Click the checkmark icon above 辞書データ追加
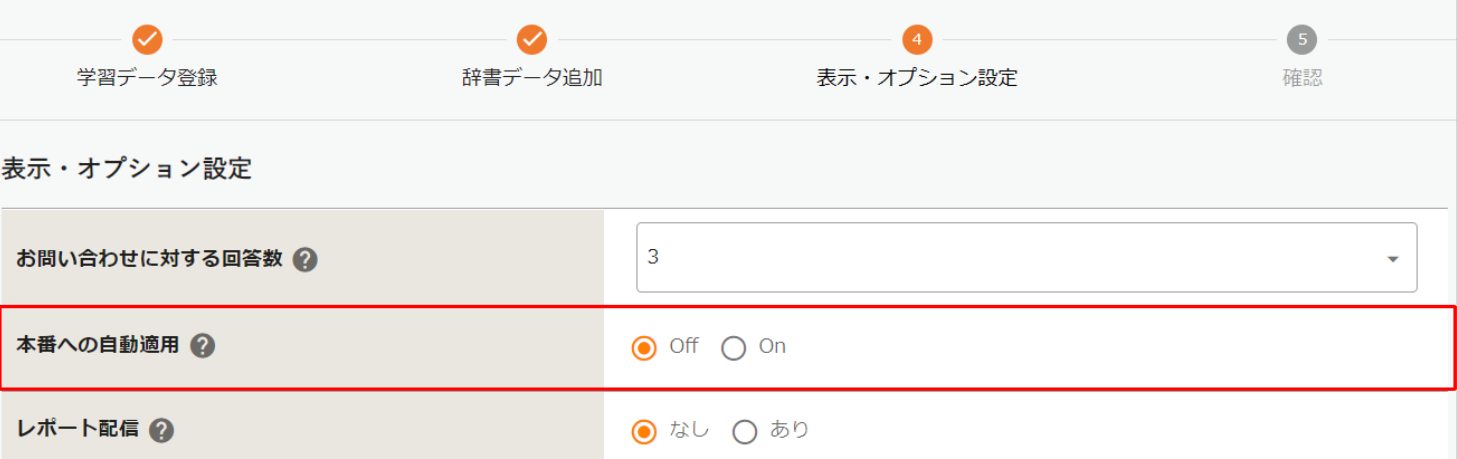Screen dimensions: 1457x459 click(532, 40)
